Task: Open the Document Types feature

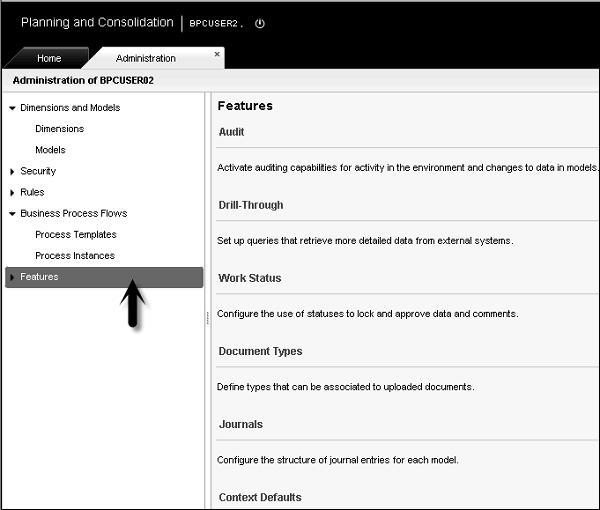Action: coord(260,351)
